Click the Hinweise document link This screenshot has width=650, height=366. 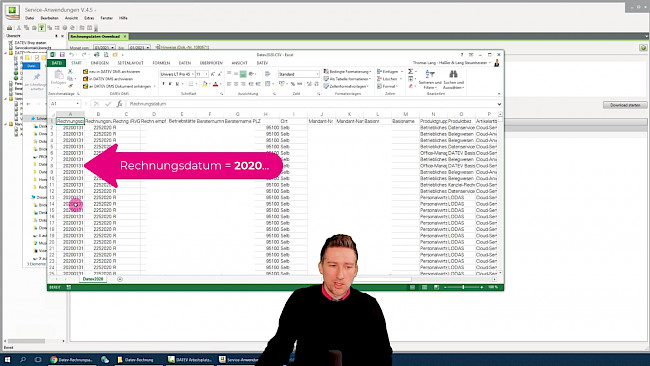point(184,47)
